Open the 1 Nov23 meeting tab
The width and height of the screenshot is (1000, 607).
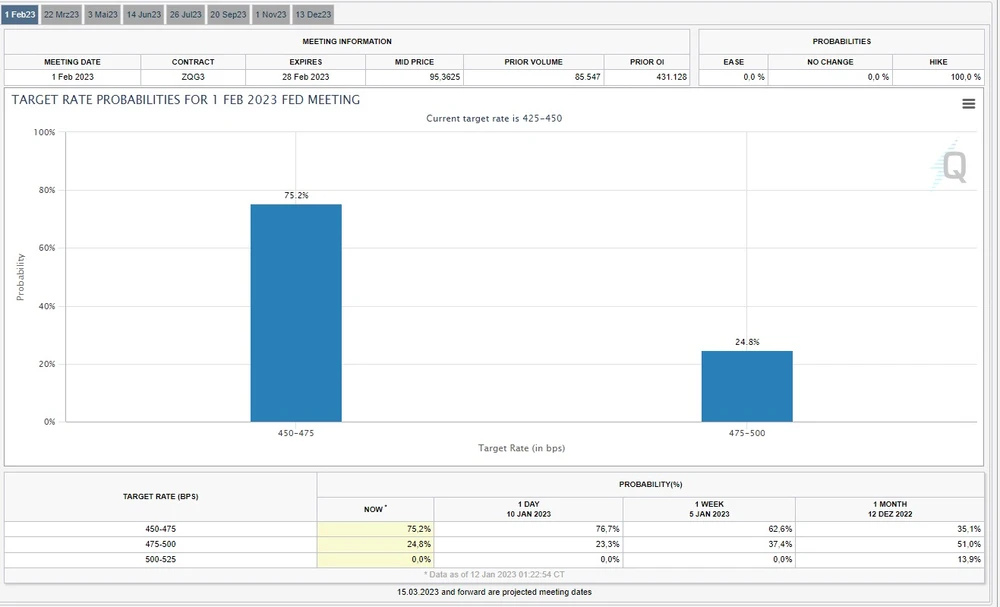coord(271,15)
